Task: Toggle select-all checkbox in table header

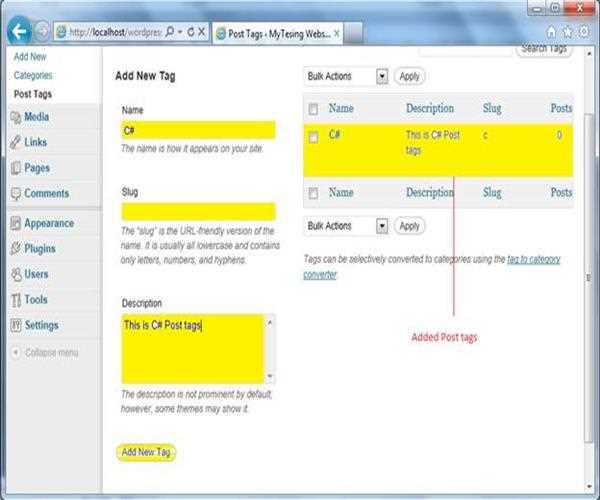Action: pyautogui.click(x=314, y=109)
